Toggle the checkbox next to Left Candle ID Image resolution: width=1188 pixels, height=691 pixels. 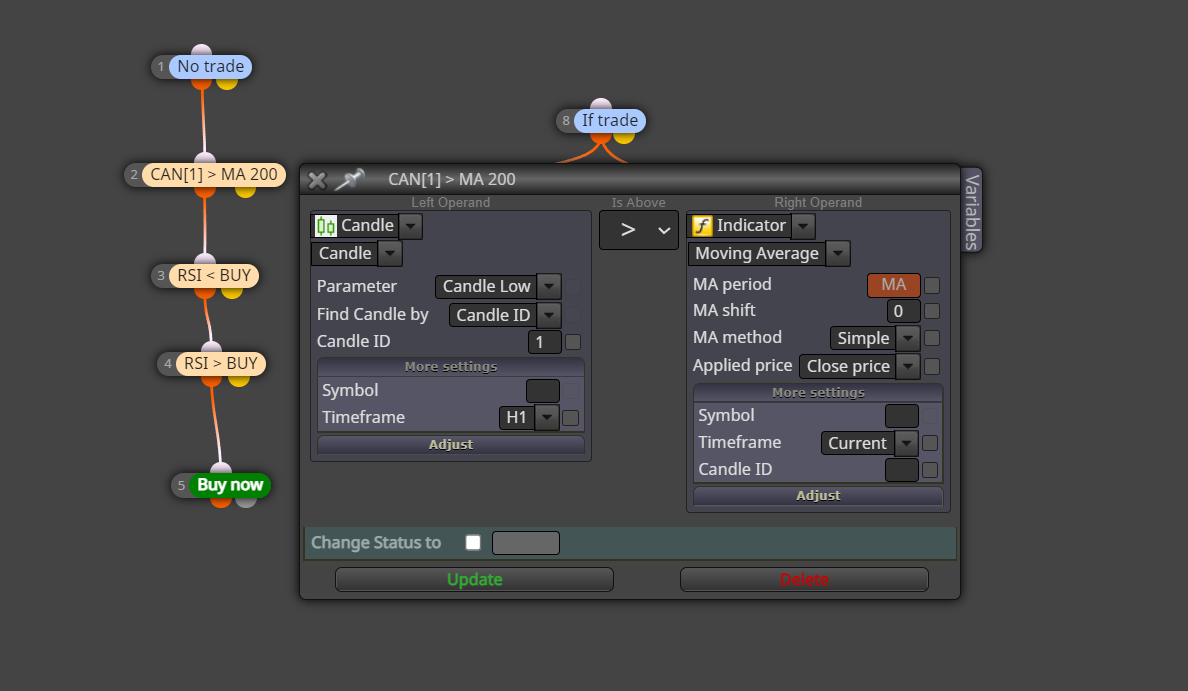point(573,342)
